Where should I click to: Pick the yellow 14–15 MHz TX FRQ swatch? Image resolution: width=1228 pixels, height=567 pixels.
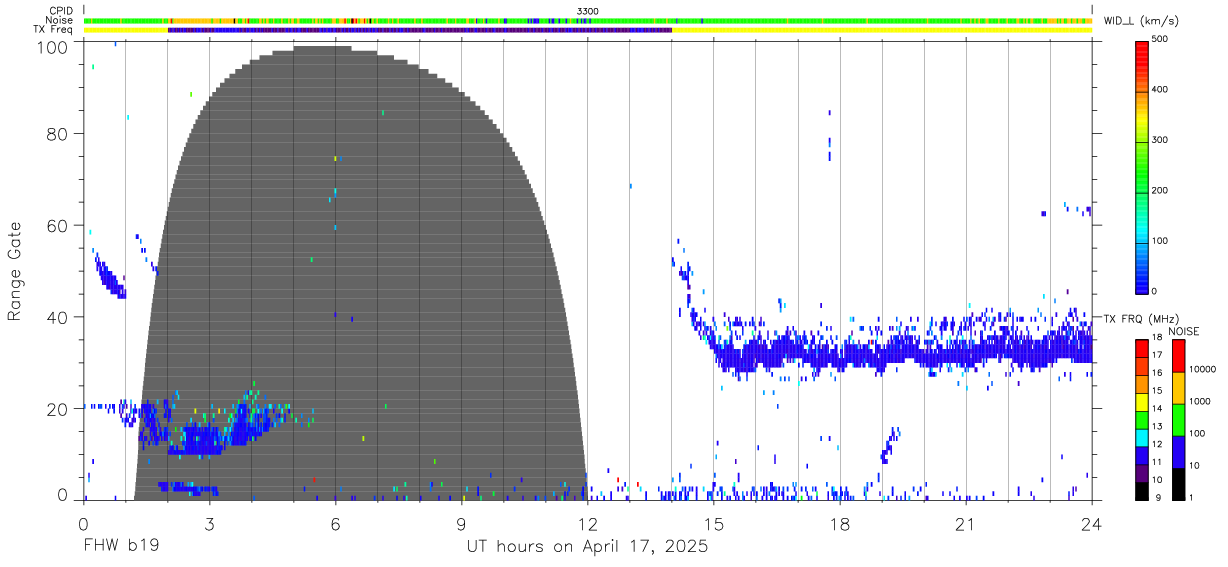(x=1141, y=400)
